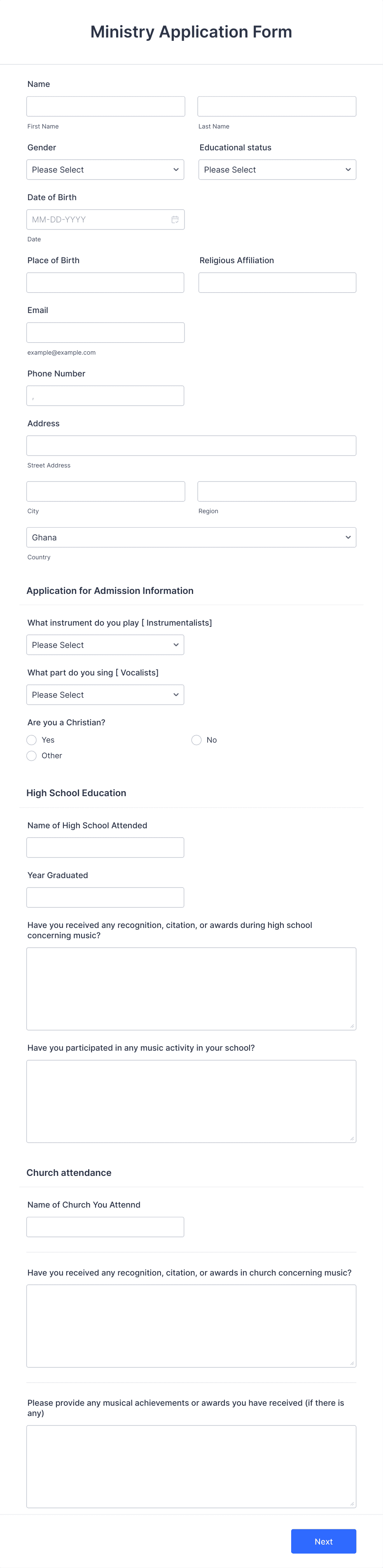Click the school music activity textarea
383x1568 pixels.
point(191,1101)
